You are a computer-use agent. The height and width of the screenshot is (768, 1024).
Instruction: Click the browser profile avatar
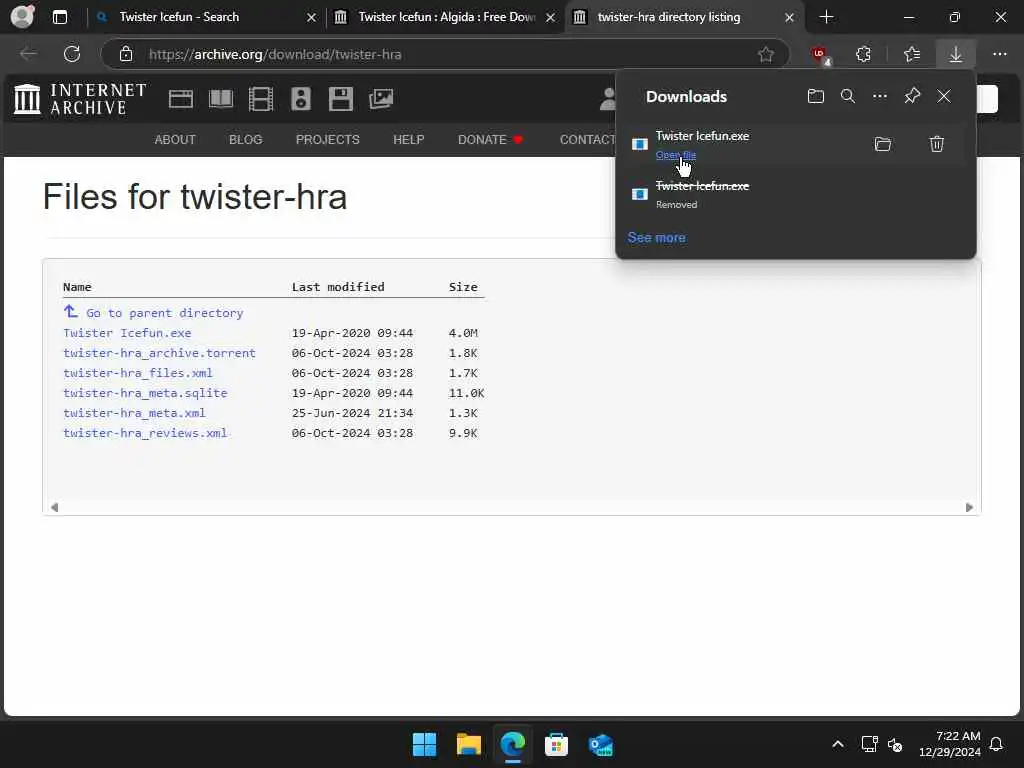point(23,17)
